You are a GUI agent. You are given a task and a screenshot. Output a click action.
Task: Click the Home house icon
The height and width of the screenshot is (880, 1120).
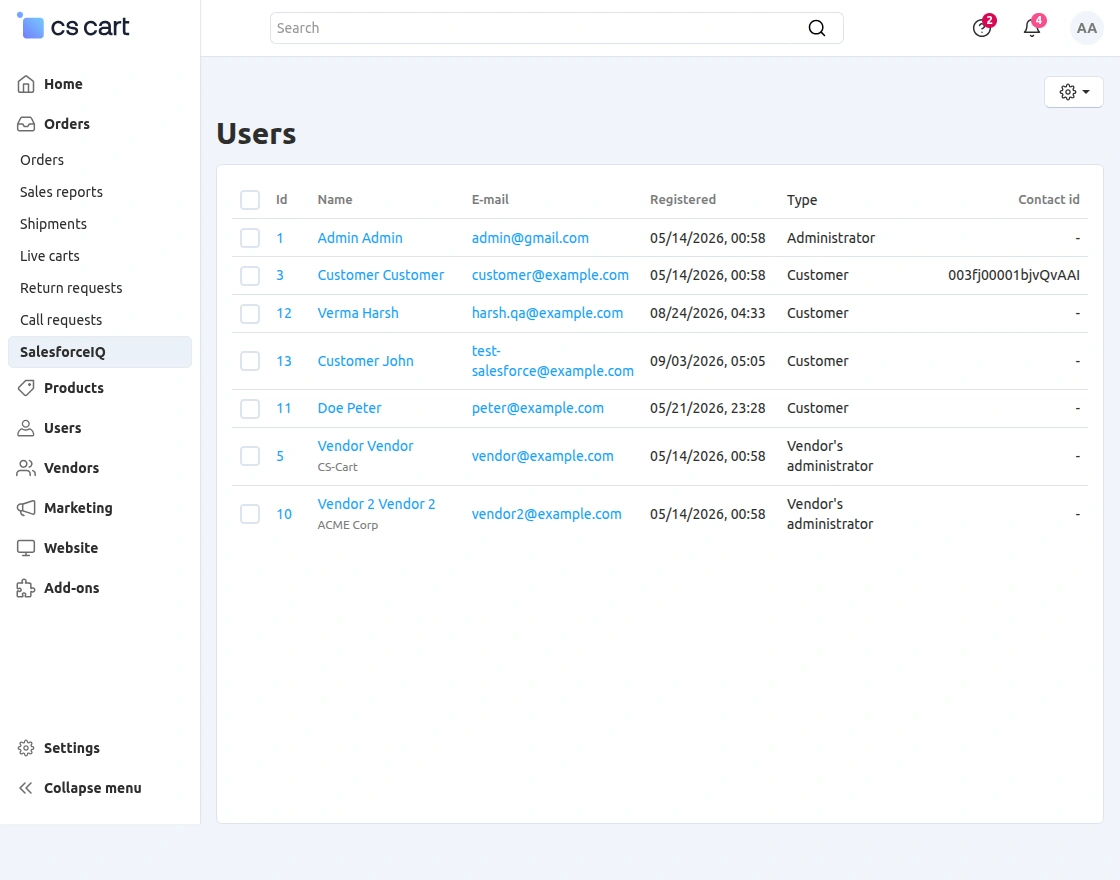26,84
